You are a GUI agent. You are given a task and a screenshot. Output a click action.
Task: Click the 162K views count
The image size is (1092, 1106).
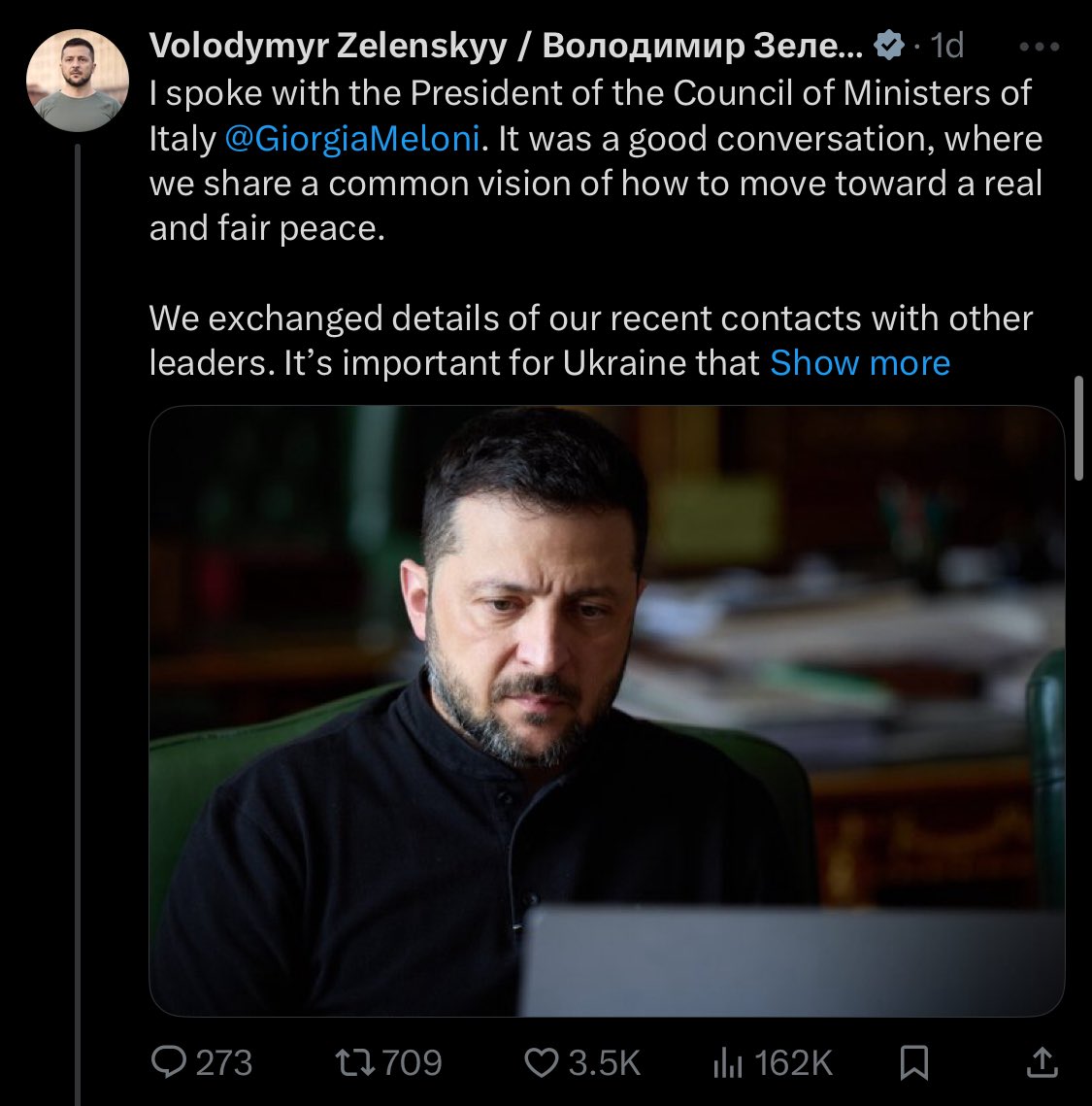coord(793,1062)
